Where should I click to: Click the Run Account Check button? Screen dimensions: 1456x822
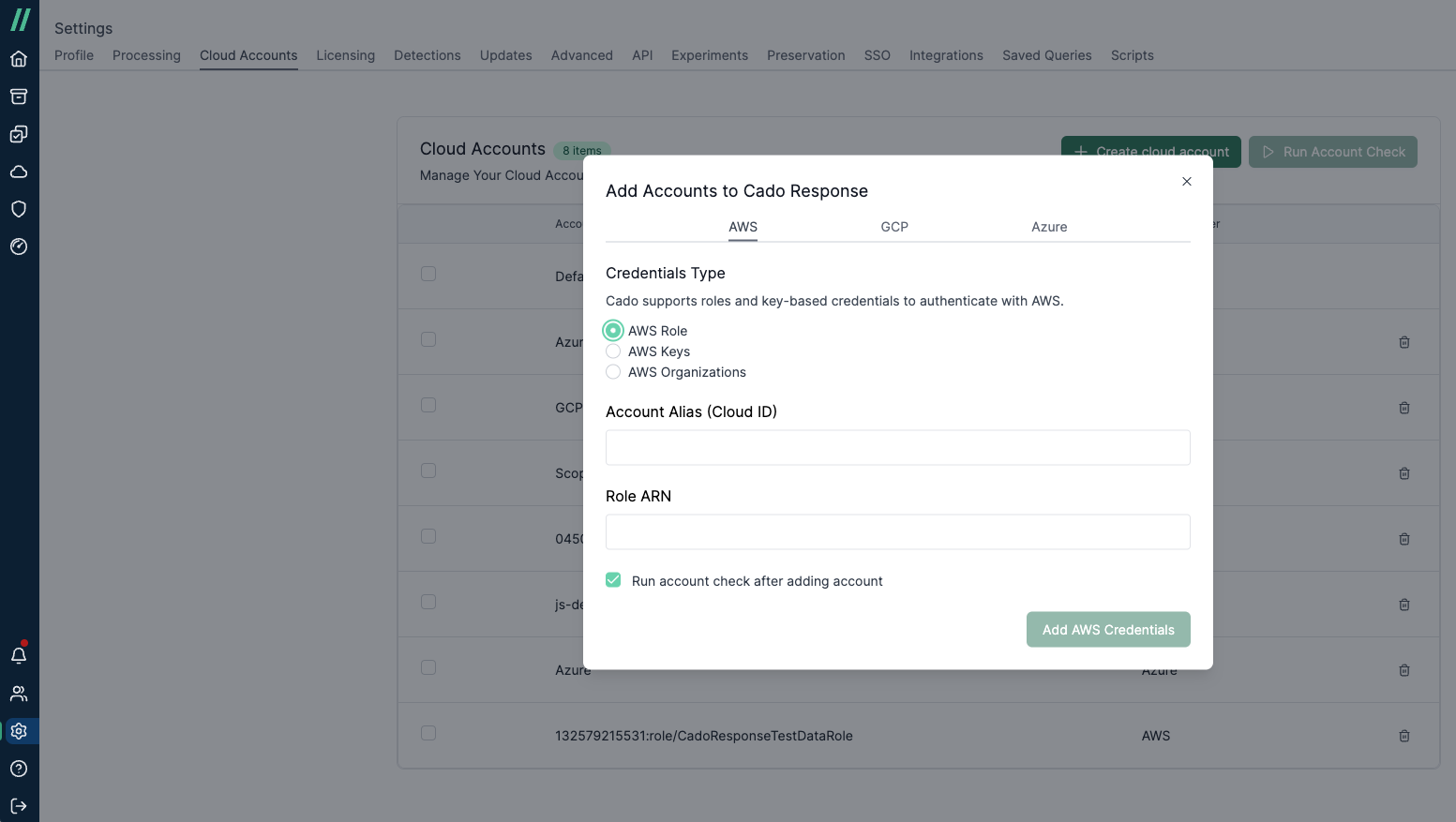1333,152
